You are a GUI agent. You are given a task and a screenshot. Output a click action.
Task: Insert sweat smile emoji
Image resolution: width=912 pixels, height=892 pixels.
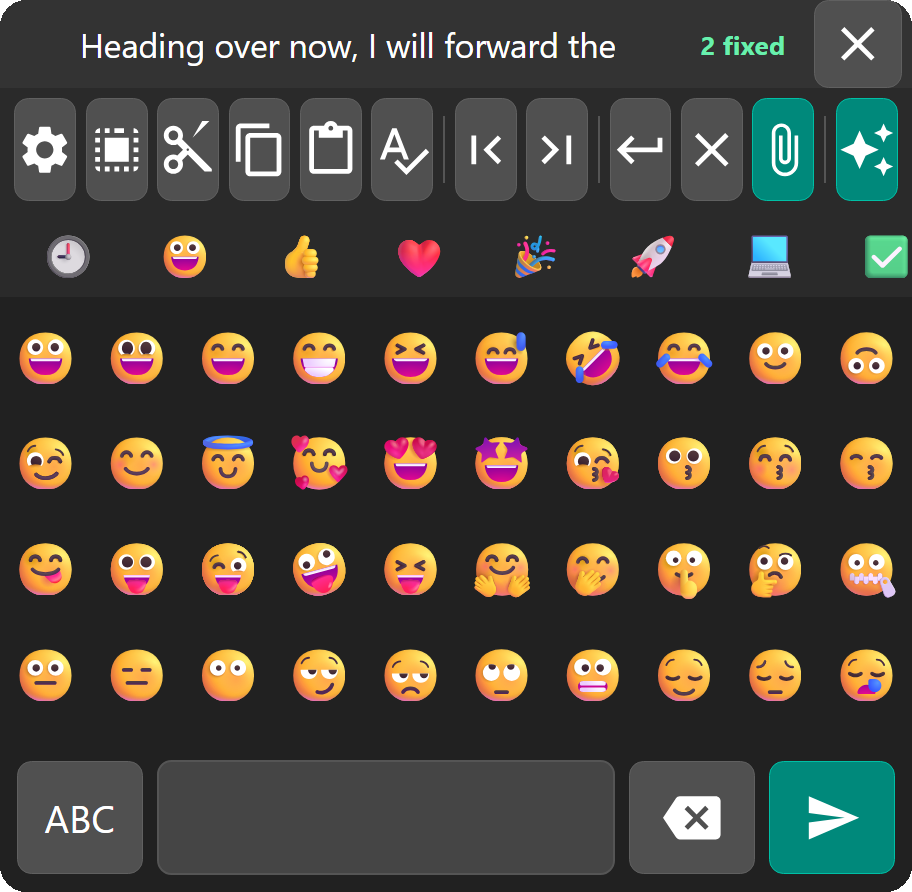(501, 358)
